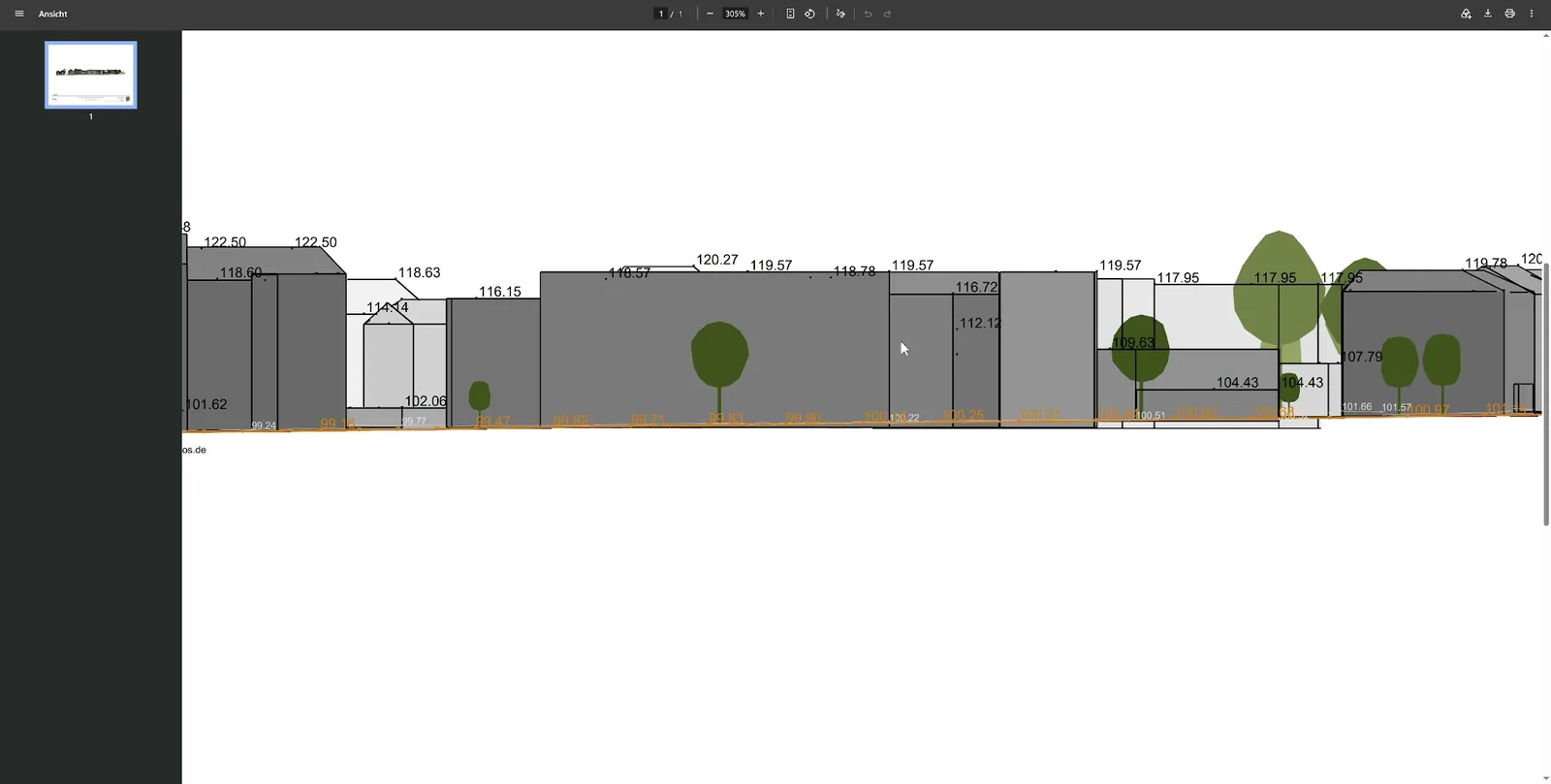1551x784 pixels.
Task: Print the document
Action: [x=1509, y=14]
